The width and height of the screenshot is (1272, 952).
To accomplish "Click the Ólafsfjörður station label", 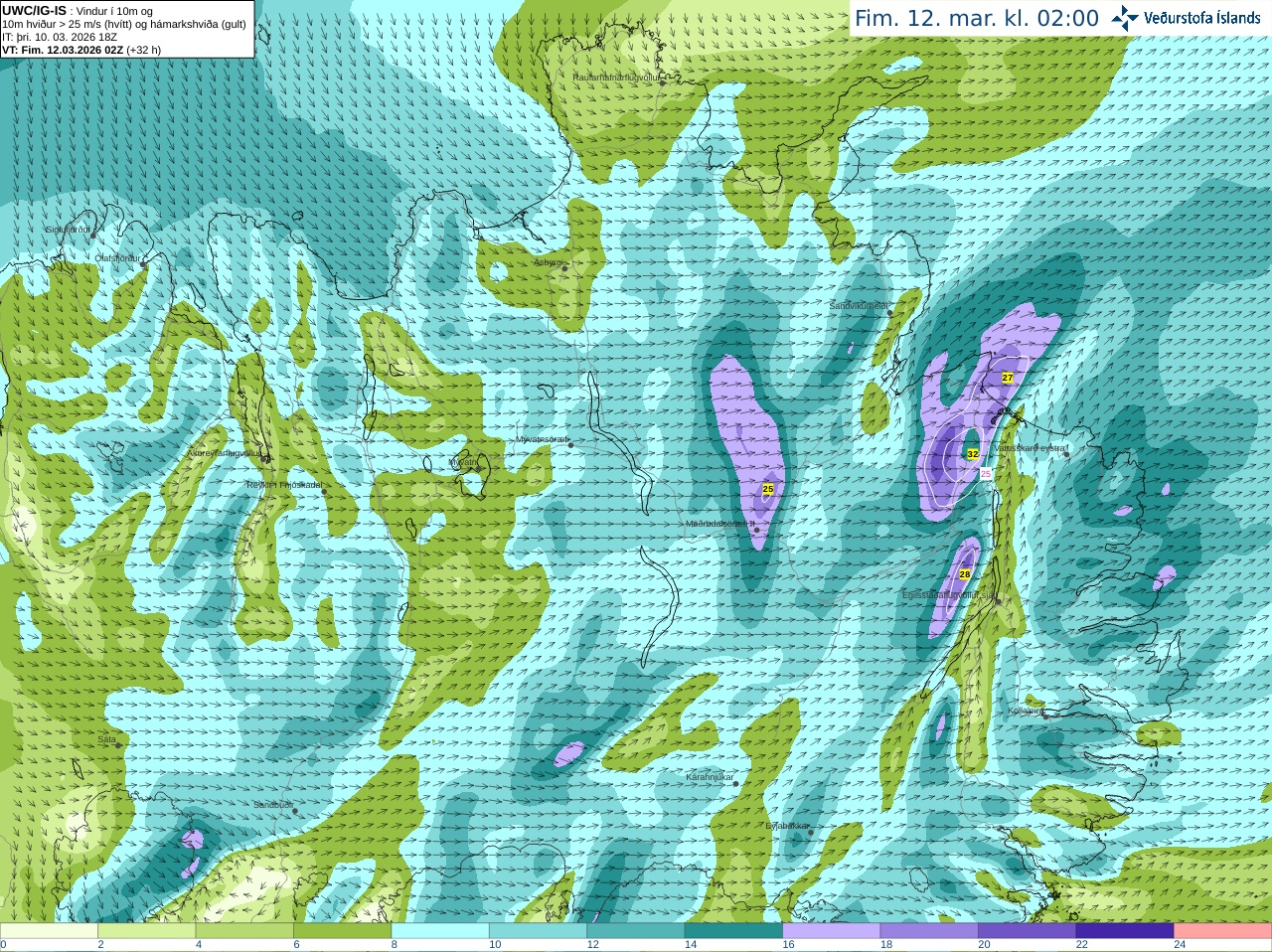I will coord(118,258).
